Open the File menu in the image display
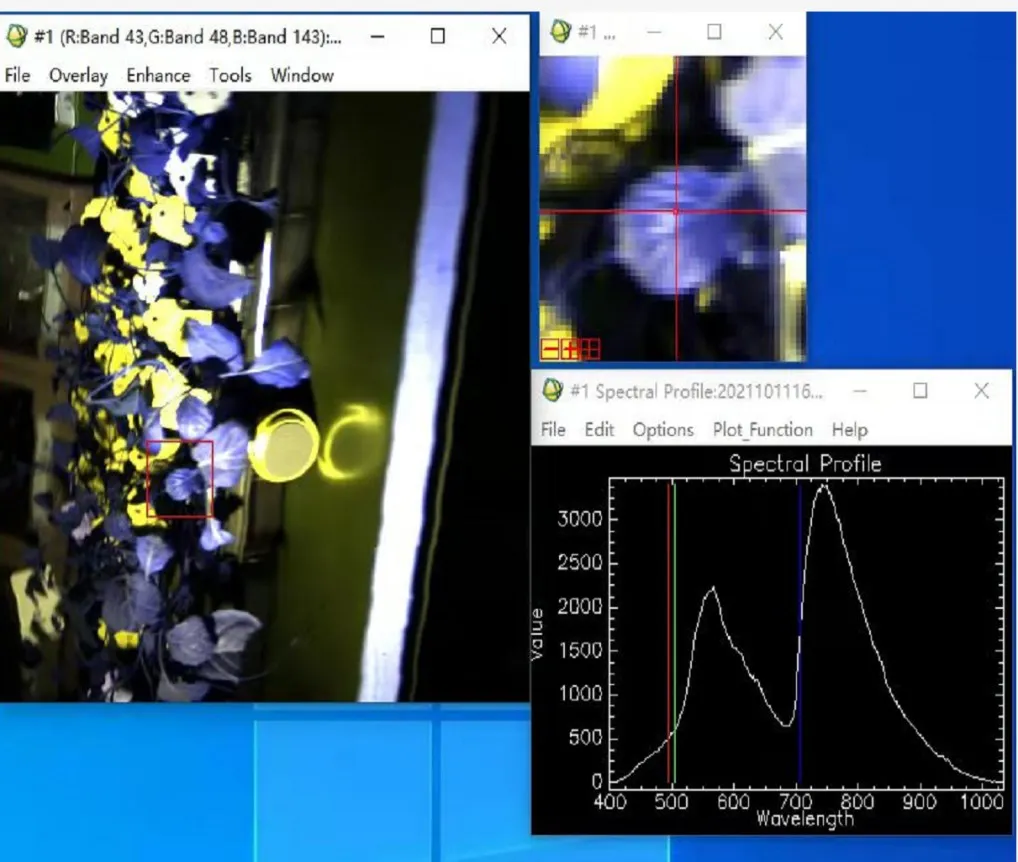 [x=18, y=75]
